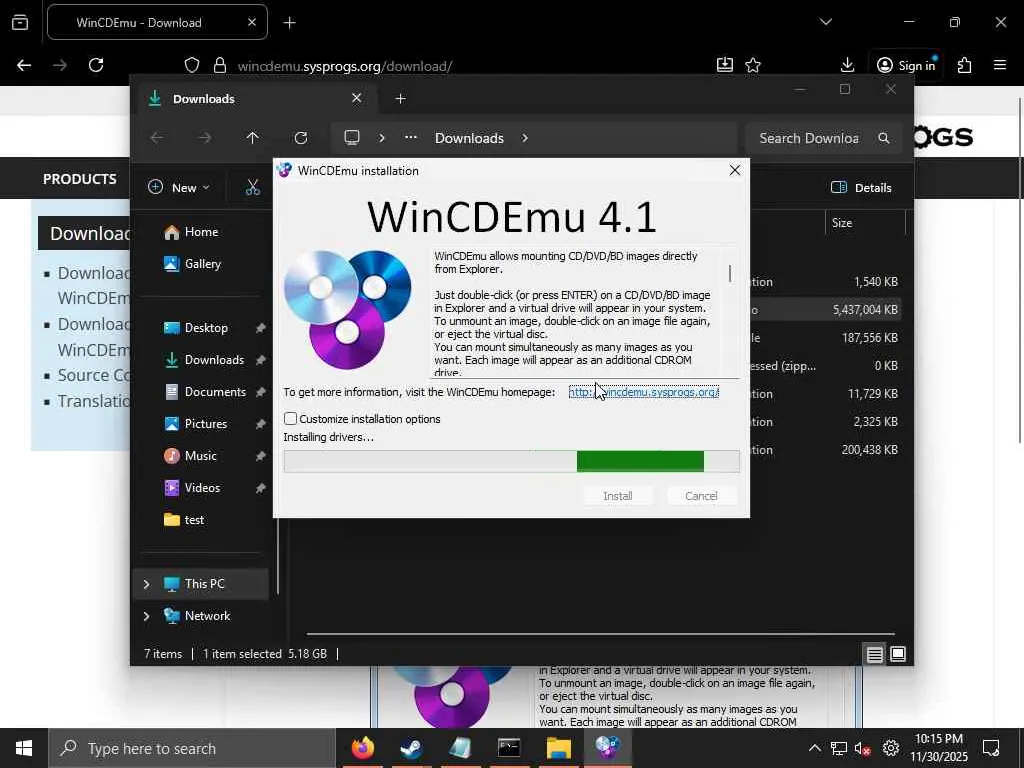Open the wincdemu.sysprogs.org homepage link

pyautogui.click(x=644, y=392)
